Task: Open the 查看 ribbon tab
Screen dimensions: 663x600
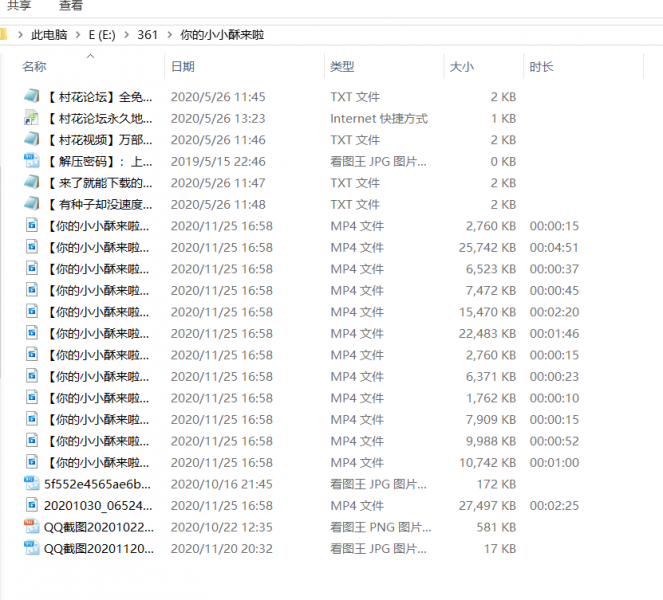Action: click(x=71, y=6)
